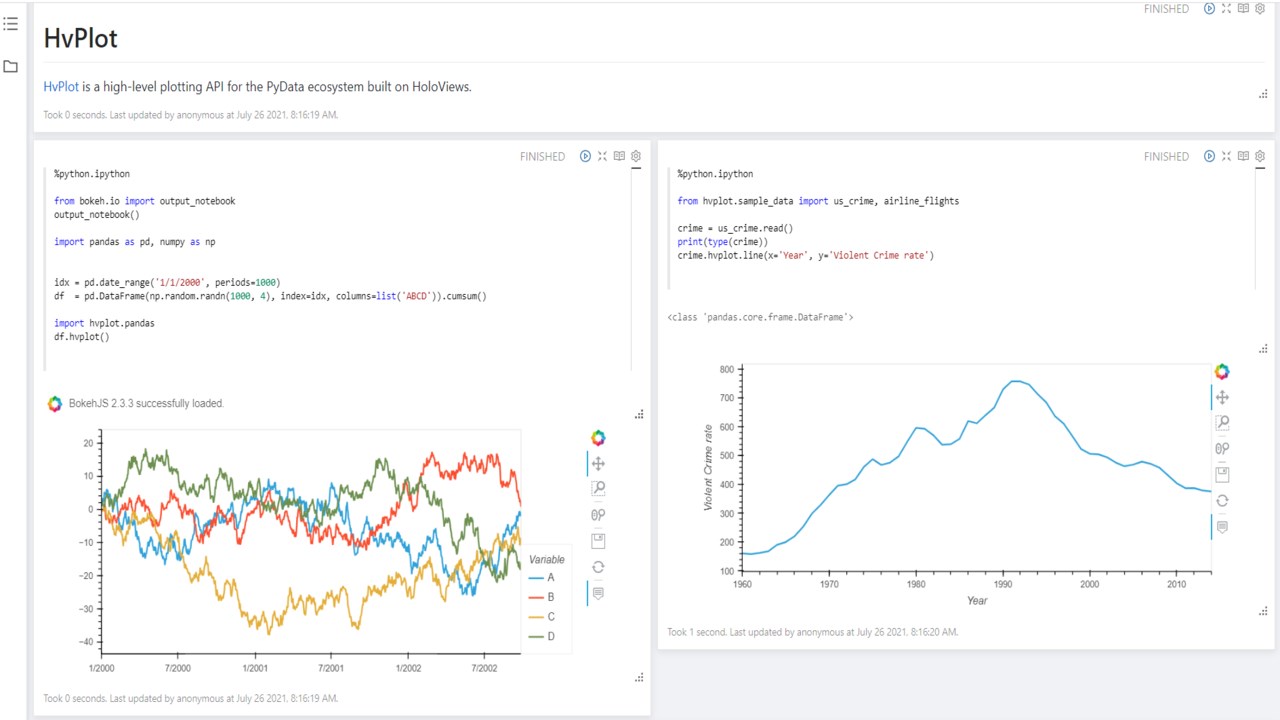Show or hide editor in us_crime paragraph
This screenshot has height=720, width=1280.
(1243, 156)
